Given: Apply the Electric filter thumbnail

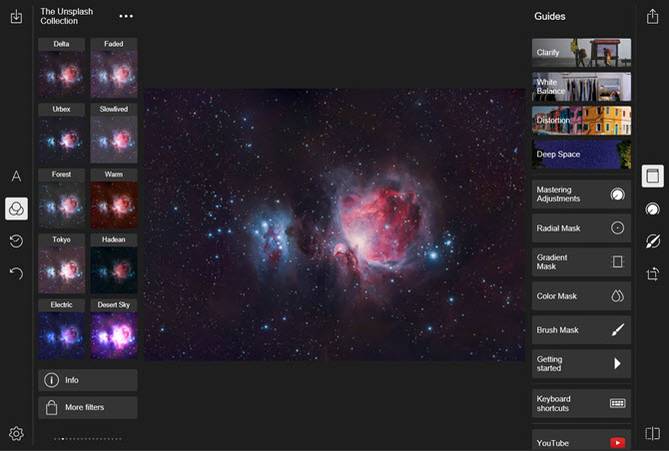Looking at the screenshot, I should 61,329.
